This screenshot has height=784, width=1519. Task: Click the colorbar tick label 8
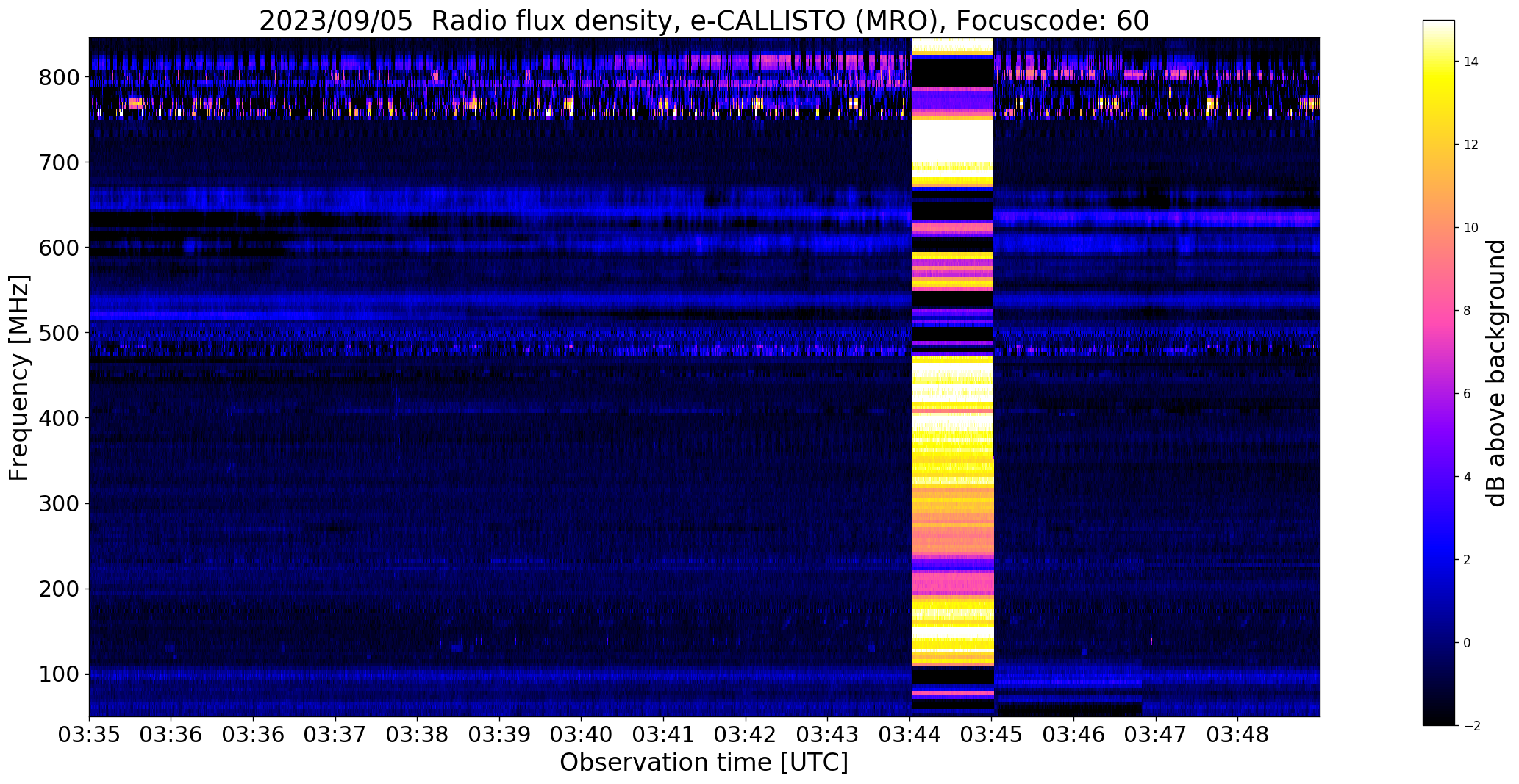1467,311
